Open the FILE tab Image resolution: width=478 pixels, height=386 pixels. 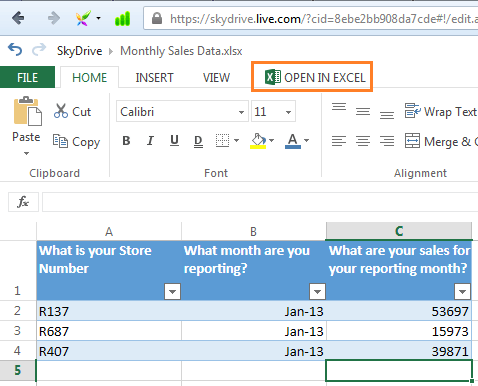(x=27, y=77)
